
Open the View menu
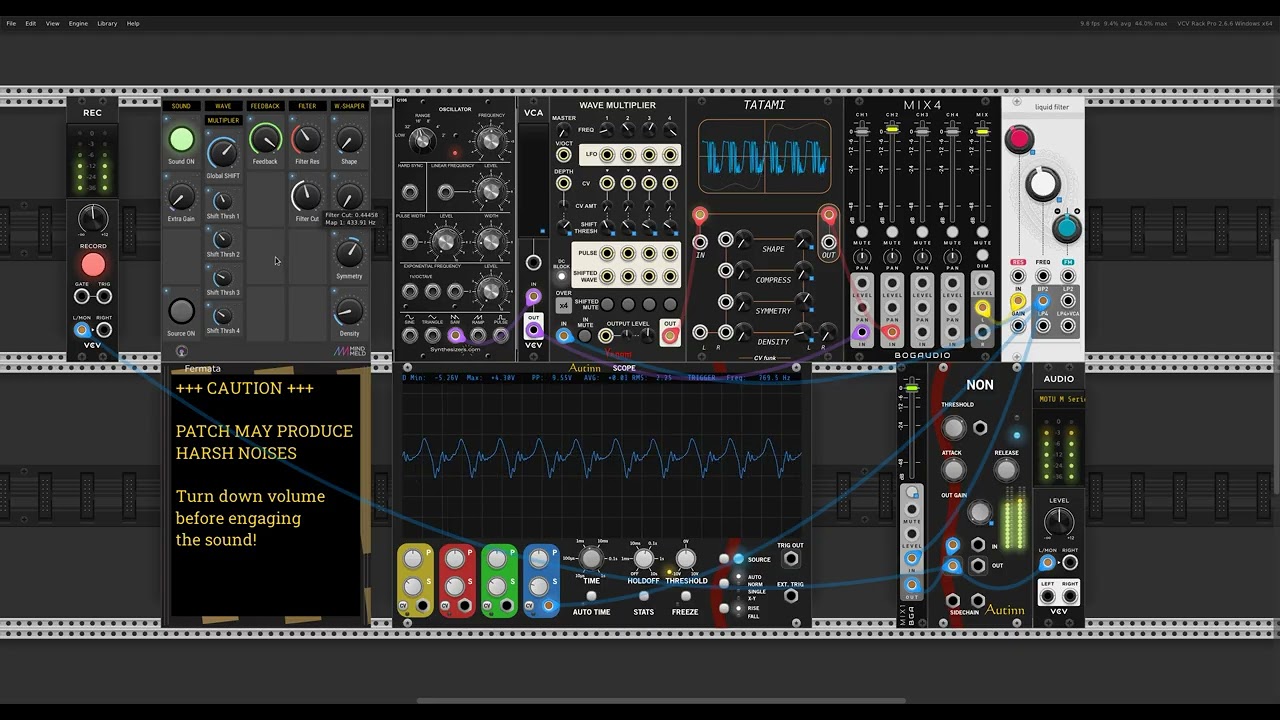(x=52, y=23)
